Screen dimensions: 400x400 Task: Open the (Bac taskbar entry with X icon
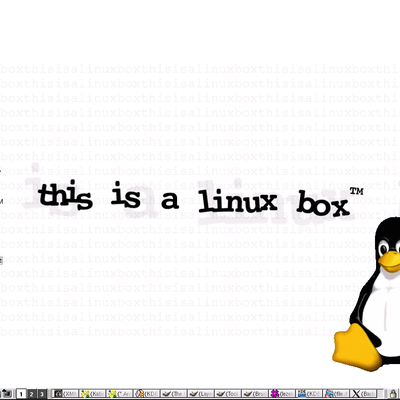[x=363, y=394]
